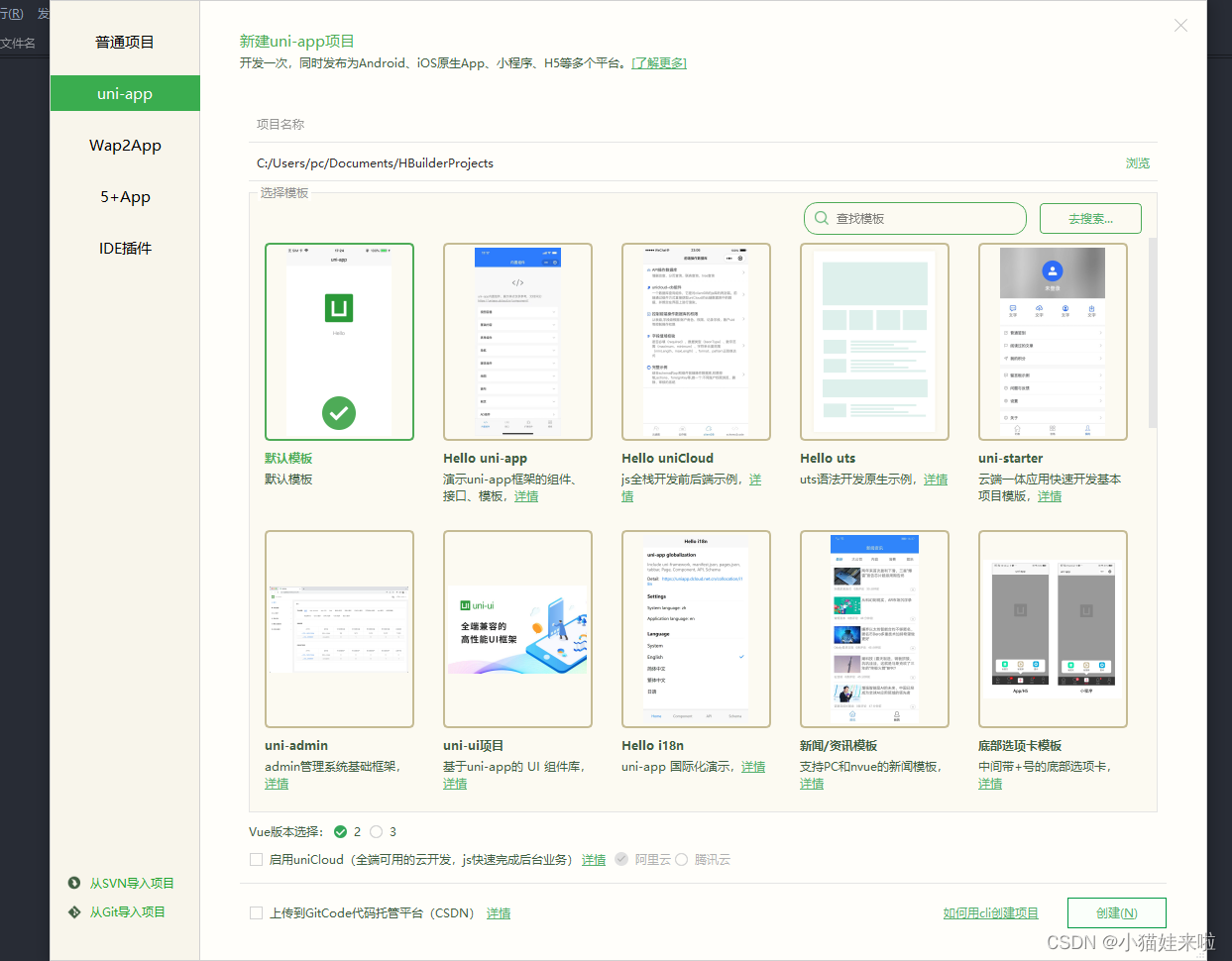Image resolution: width=1232 pixels, height=961 pixels.
Task: Select the 阿里云 radio option
Action: coord(621,860)
